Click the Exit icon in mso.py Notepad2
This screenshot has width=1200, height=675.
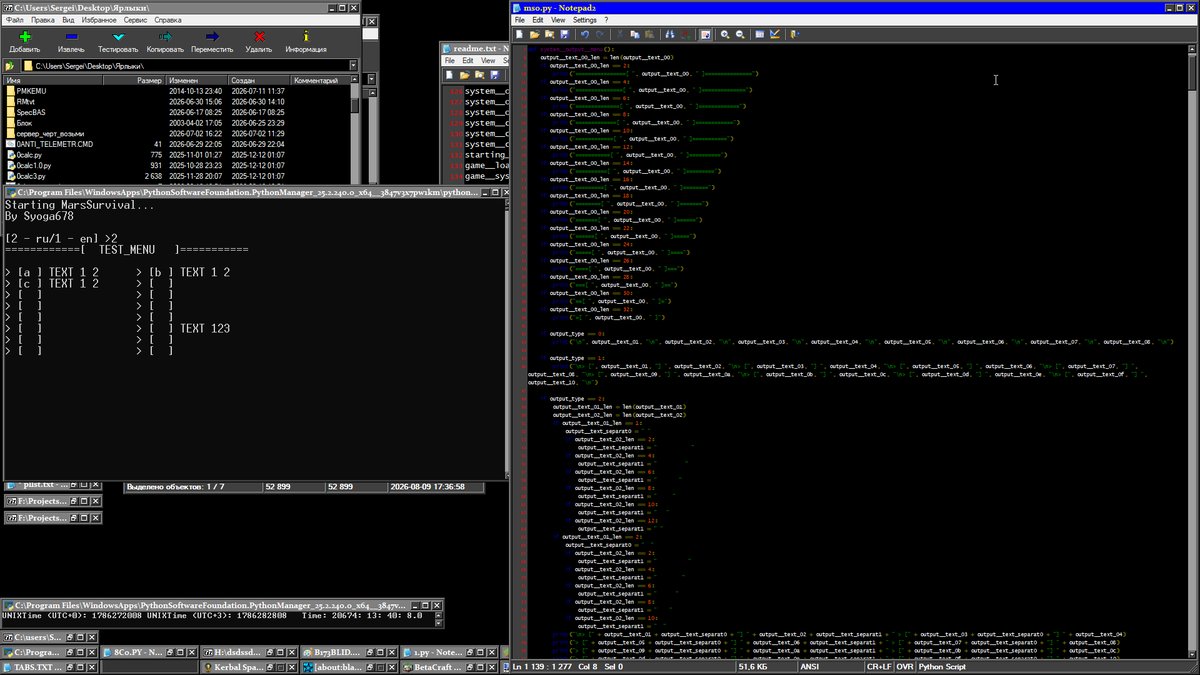click(x=795, y=34)
